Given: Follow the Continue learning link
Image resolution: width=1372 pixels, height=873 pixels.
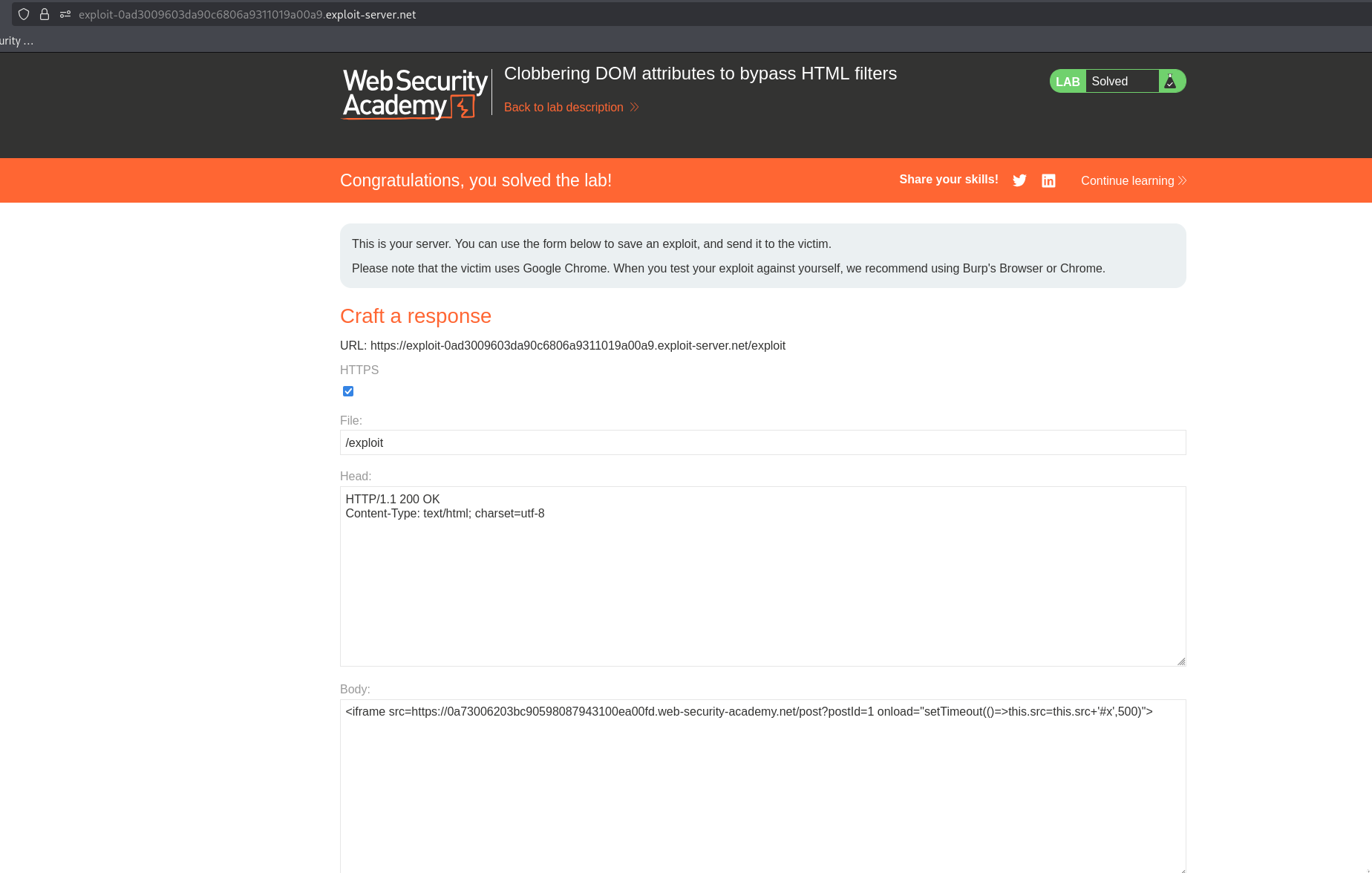Looking at the screenshot, I should pos(1127,180).
